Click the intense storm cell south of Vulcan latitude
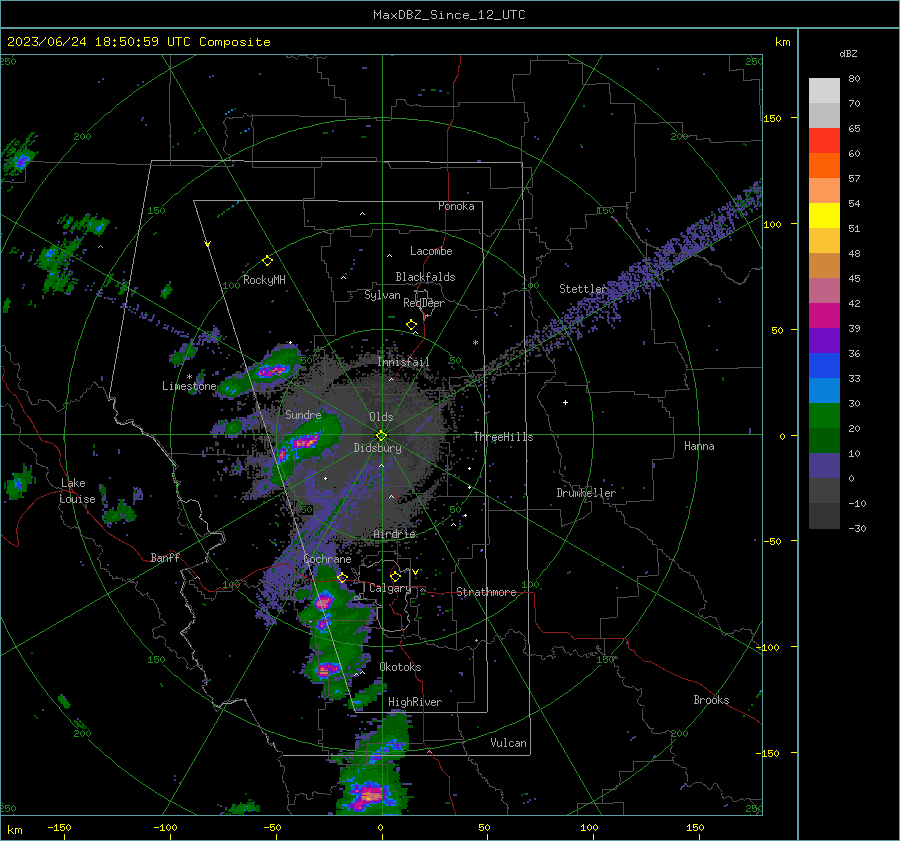 click(x=370, y=795)
